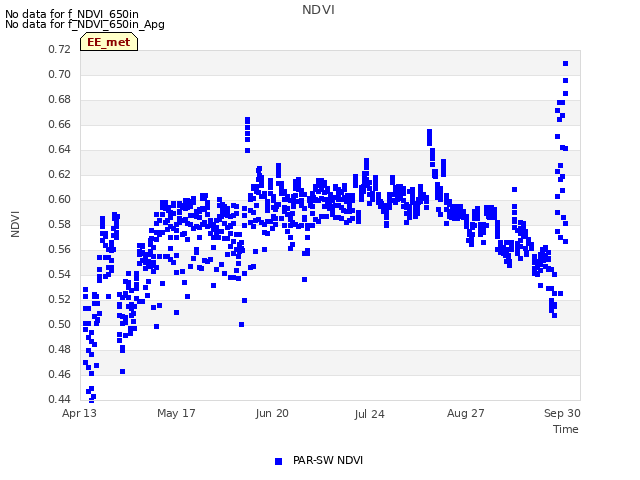Click the Apr 13 x-axis tick label

tap(79, 413)
